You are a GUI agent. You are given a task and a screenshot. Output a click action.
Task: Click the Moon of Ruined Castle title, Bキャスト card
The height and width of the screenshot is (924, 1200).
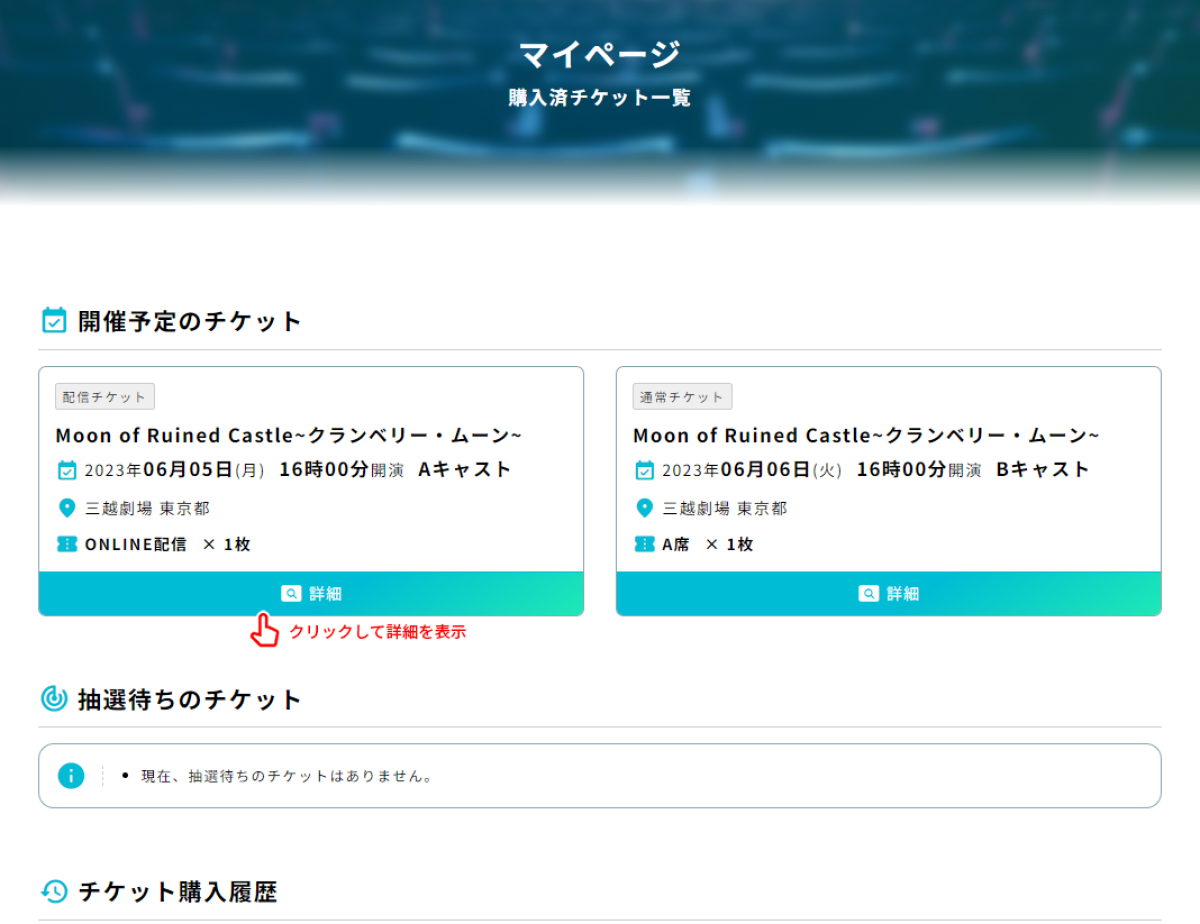tap(866, 435)
